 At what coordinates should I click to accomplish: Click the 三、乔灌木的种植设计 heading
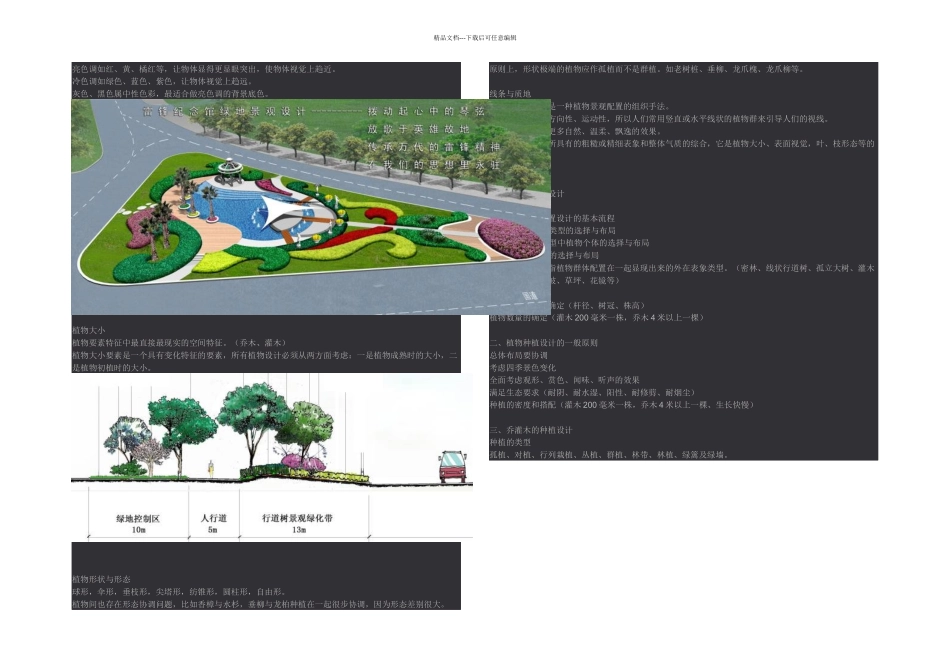tap(531, 429)
